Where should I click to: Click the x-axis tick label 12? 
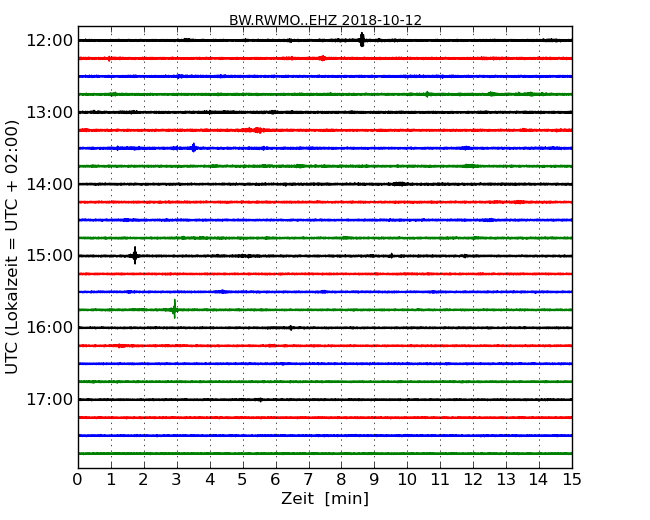click(x=473, y=480)
